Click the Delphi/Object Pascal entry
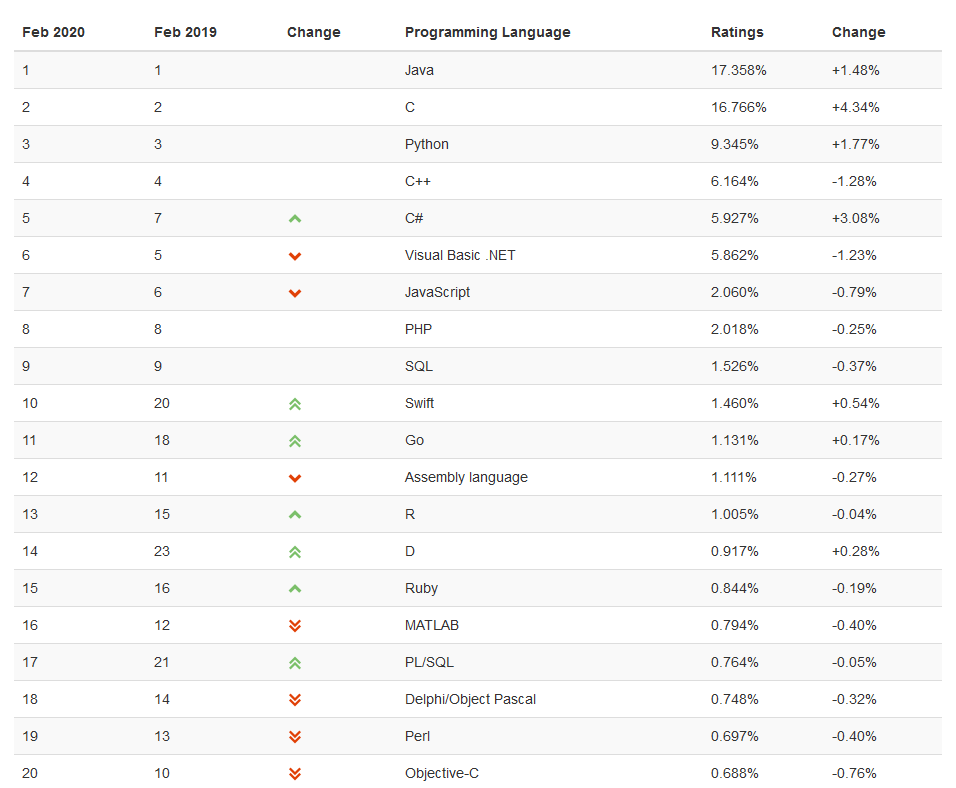Screen dimensions: 956x788 (470, 699)
